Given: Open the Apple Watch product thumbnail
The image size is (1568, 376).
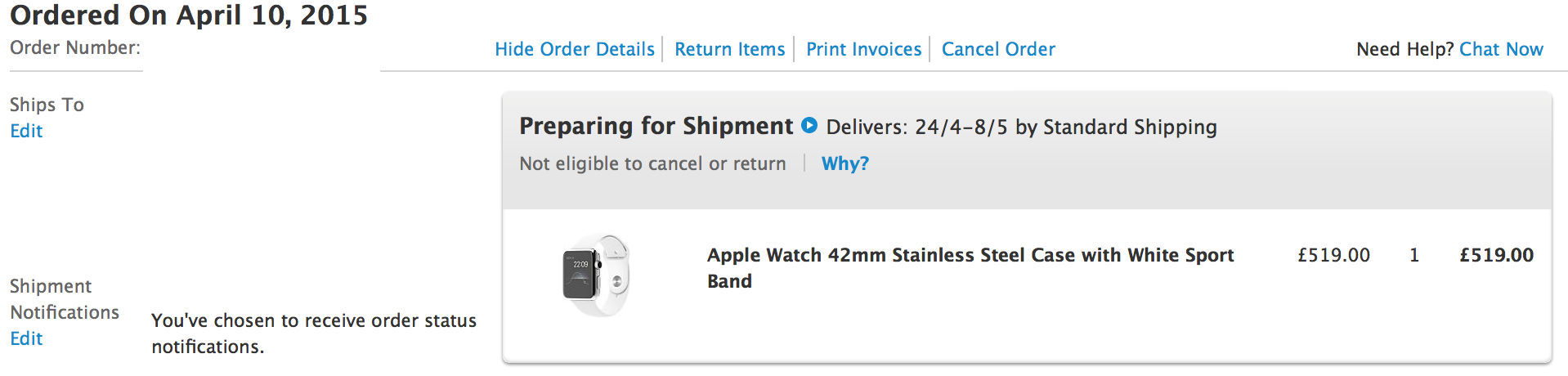Looking at the screenshot, I should pyautogui.click(x=596, y=275).
